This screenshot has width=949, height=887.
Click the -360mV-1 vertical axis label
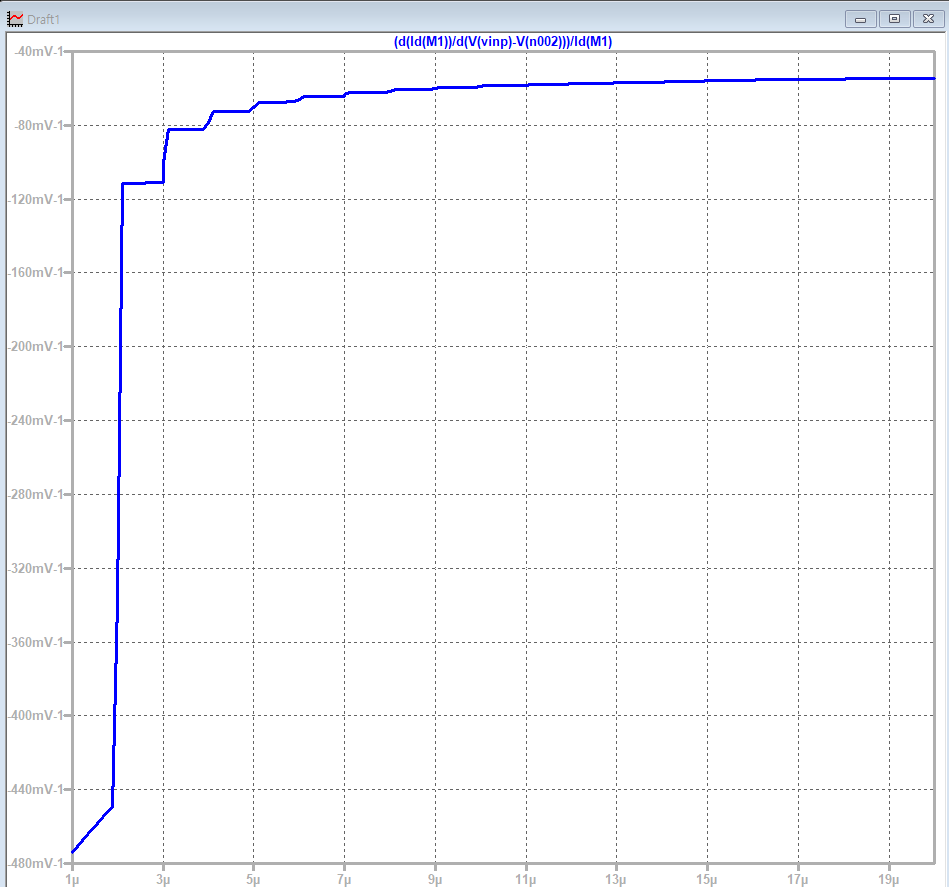click(35, 642)
